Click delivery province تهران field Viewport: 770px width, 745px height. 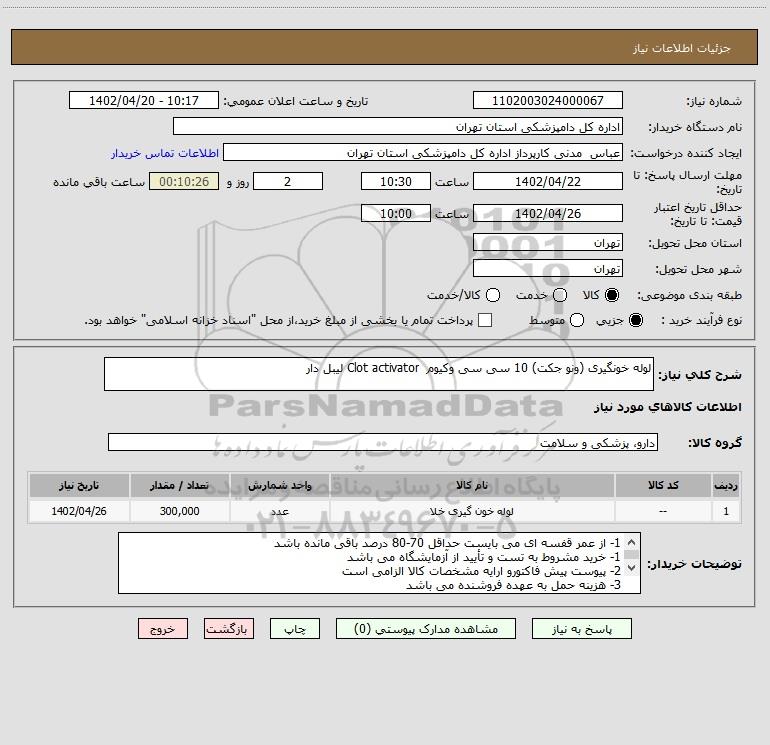[548, 242]
